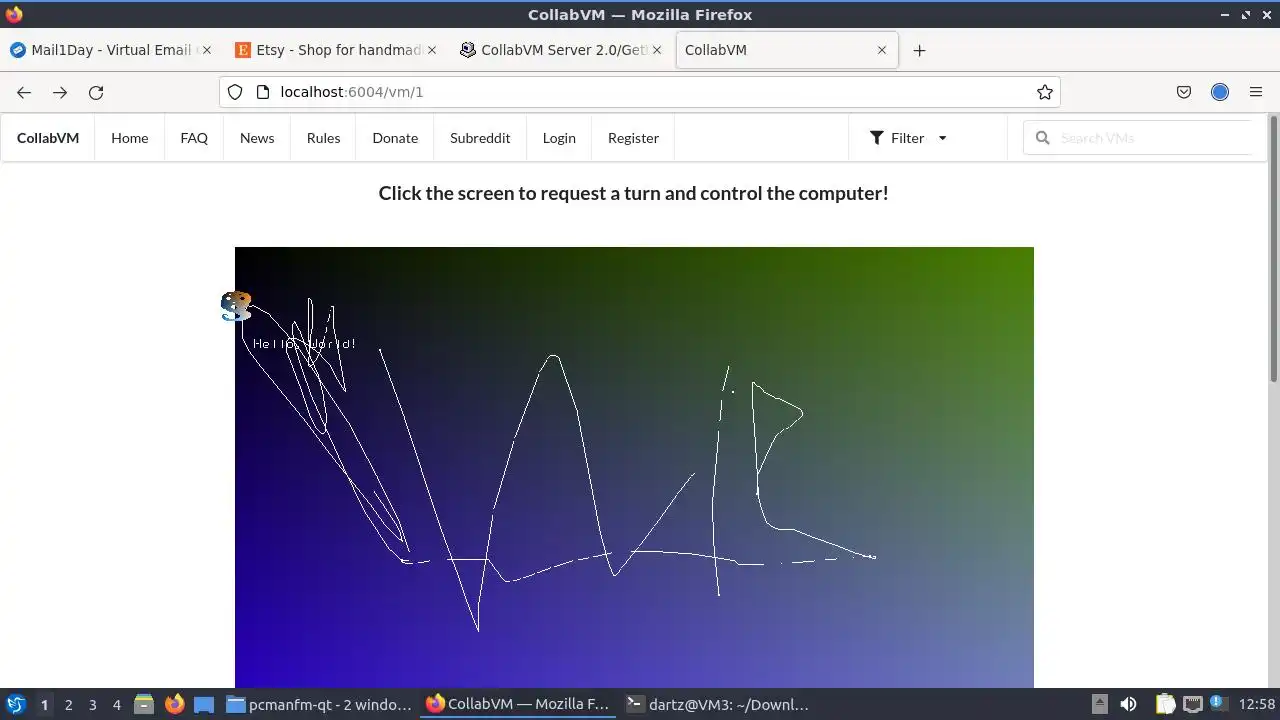Image resolution: width=1280 pixels, height=720 pixels.
Task: Click the show desktop taskbar icon
Action: tap(204, 704)
